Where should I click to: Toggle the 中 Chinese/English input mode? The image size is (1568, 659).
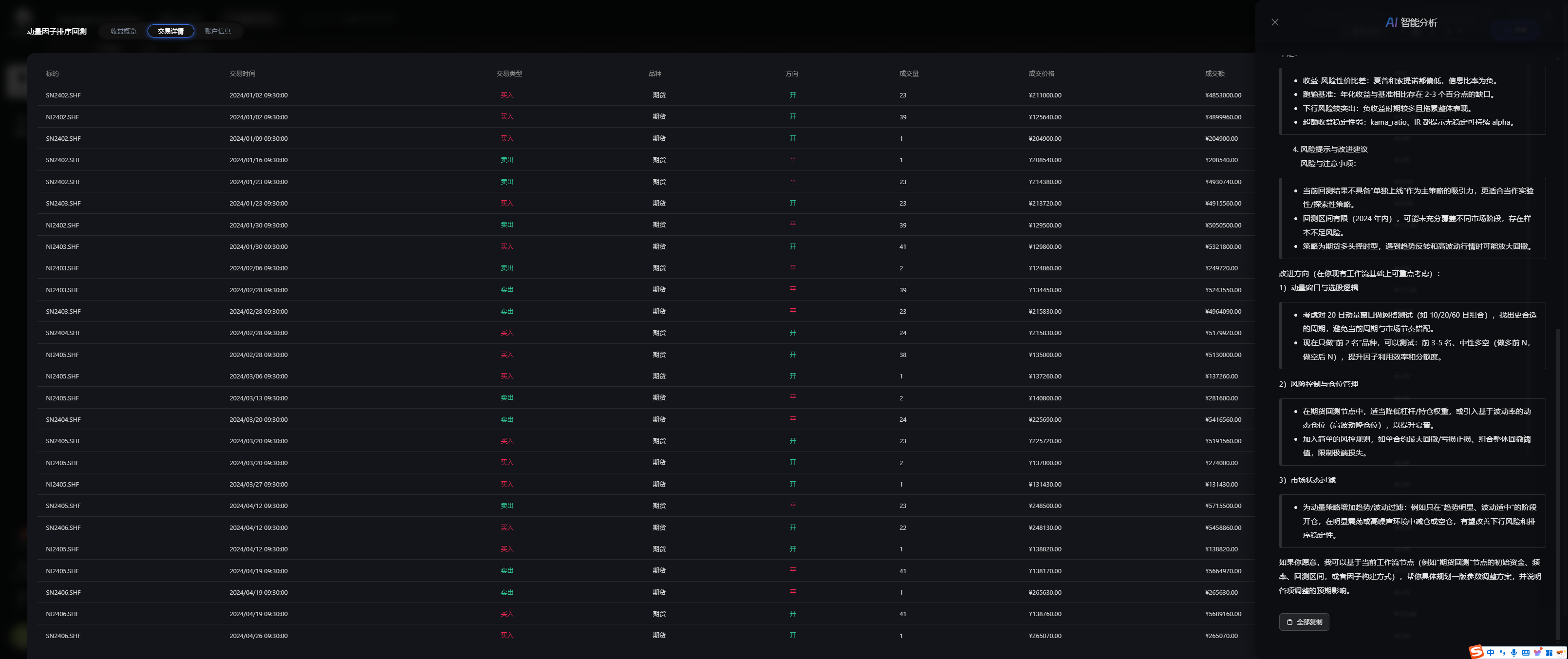1491,652
